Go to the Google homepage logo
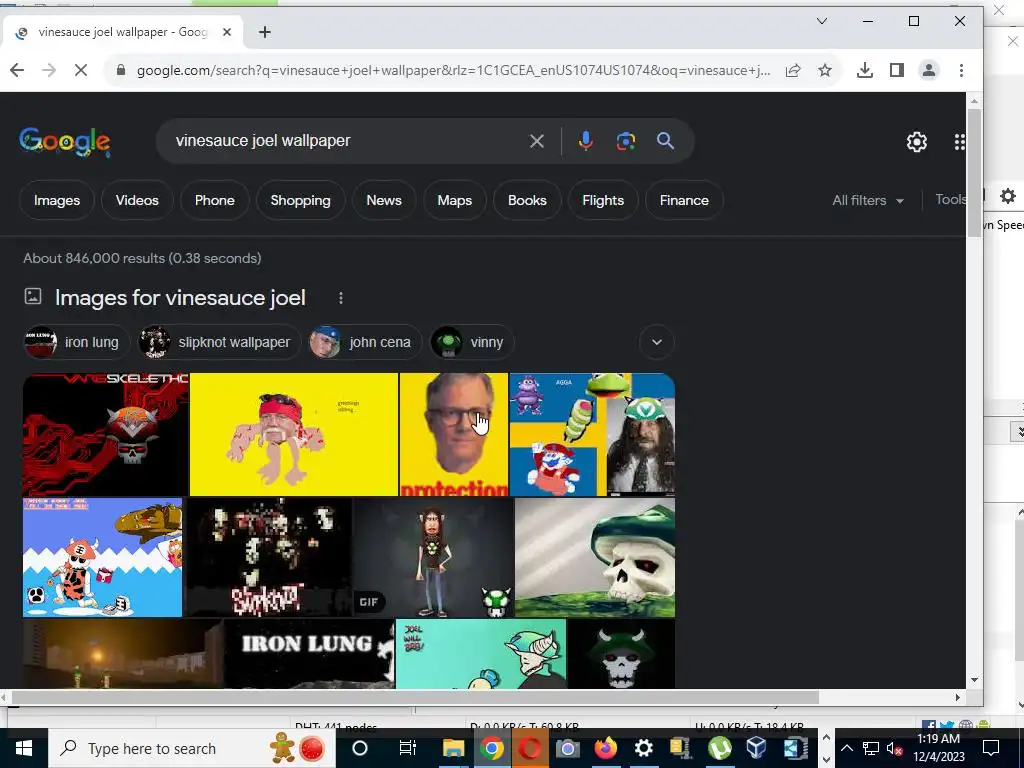This screenshot has height=768, width=1024. pyautogui.click(x=65, y=142)
